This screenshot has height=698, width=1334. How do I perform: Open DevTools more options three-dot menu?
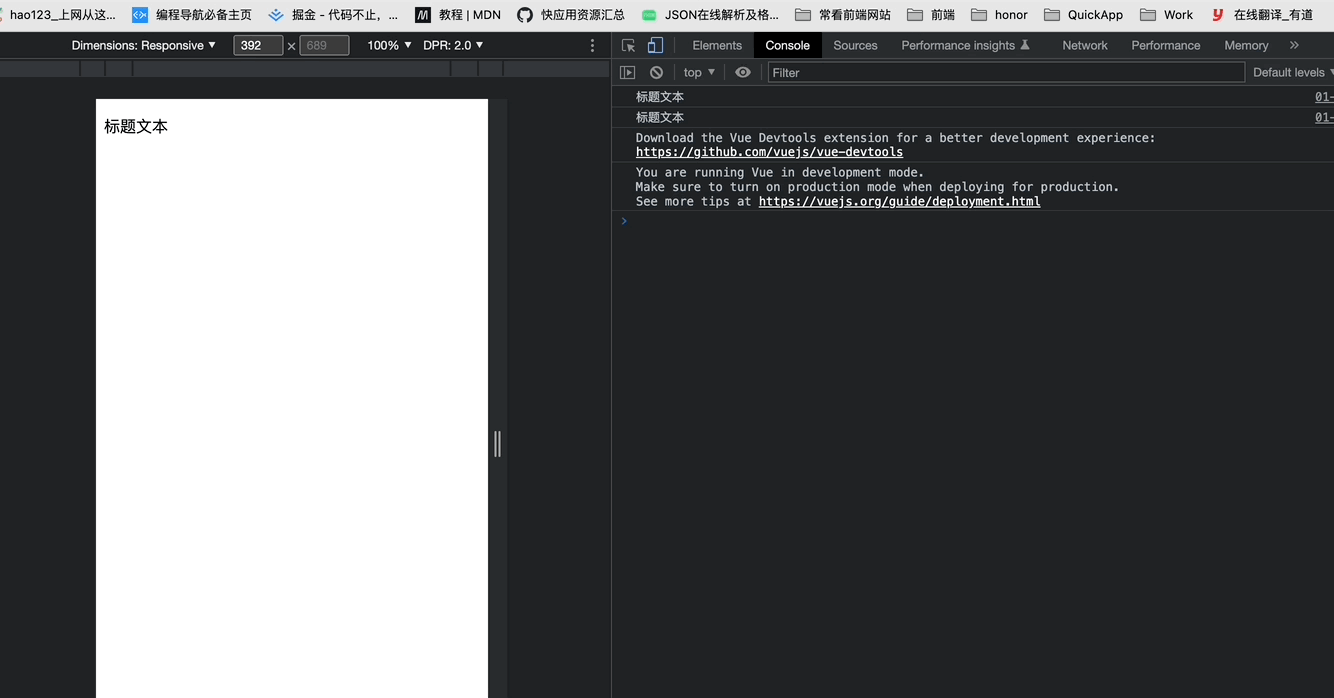[x=592, y=45]
